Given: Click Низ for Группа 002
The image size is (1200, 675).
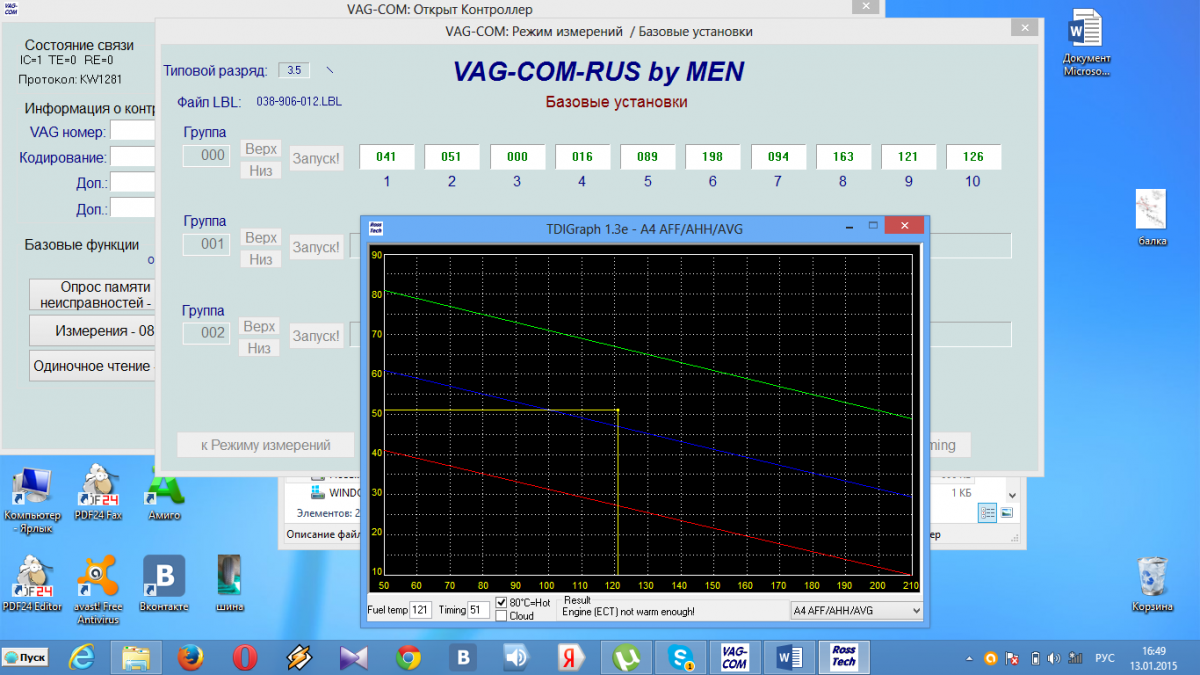Looking at the screenshot, I should [x=260, y=348].
